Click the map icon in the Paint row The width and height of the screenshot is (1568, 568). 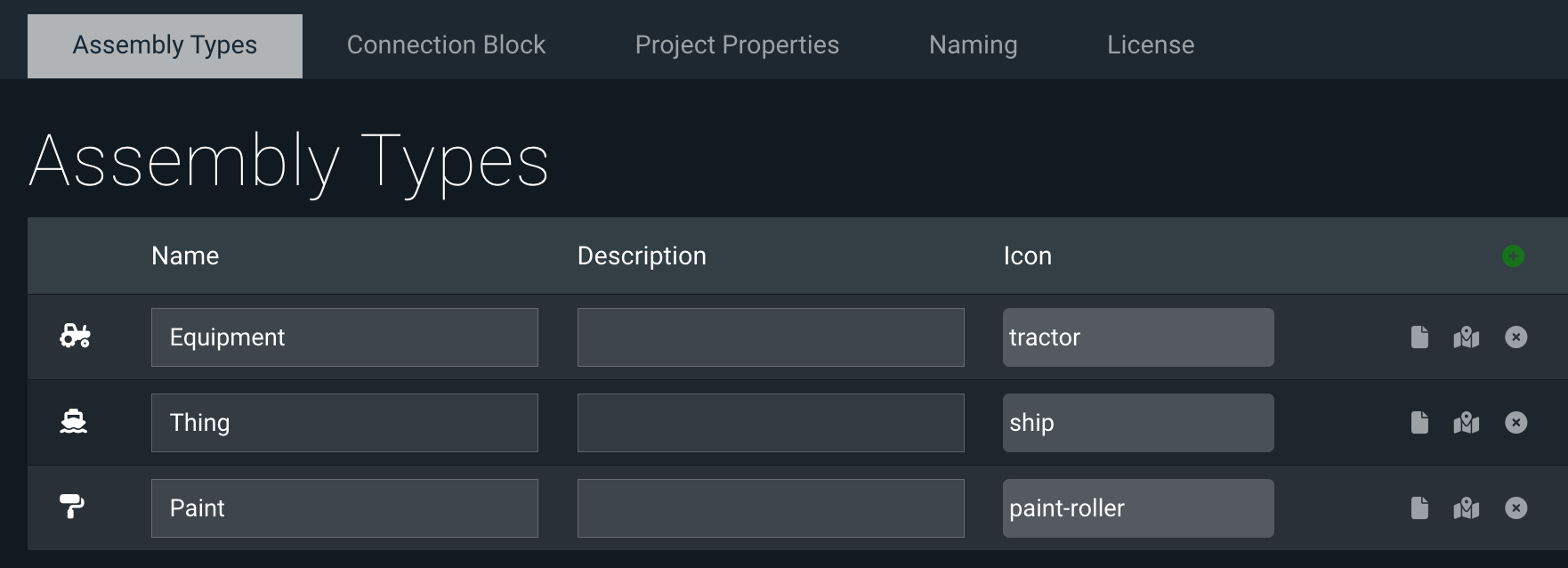pyautogui.click(x=1467, y=507)
